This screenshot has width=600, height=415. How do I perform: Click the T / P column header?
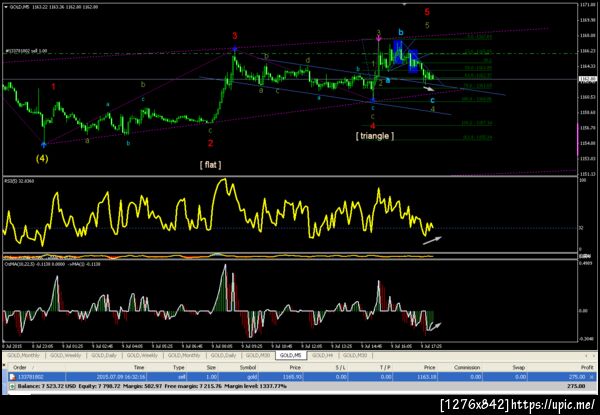(385, 367)
